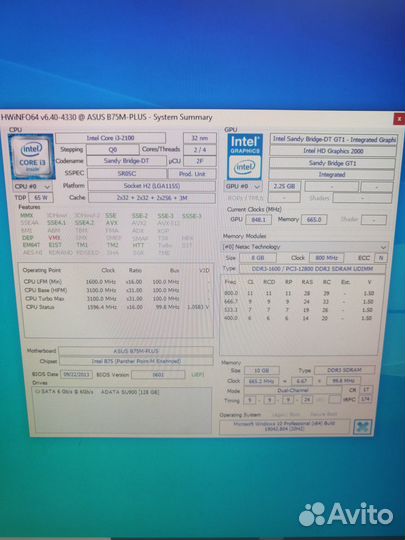Click the Cores/Threads 2 / 4 field

[200, 149]
